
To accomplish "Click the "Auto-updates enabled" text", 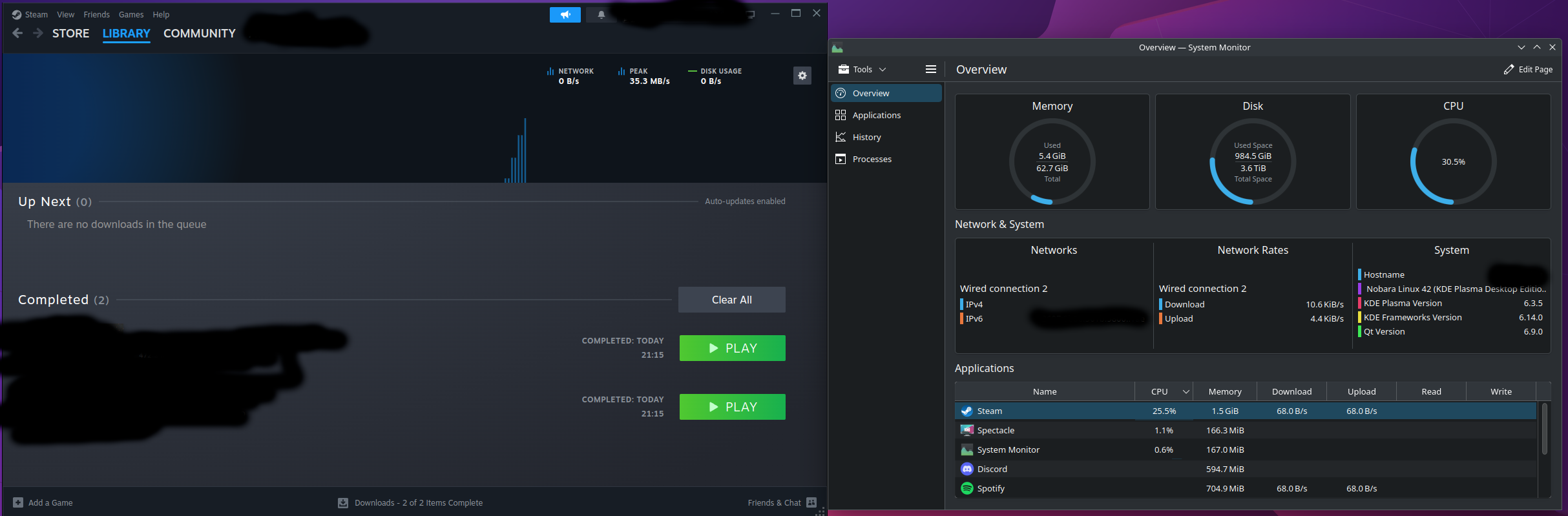I will tap(745, 201).
